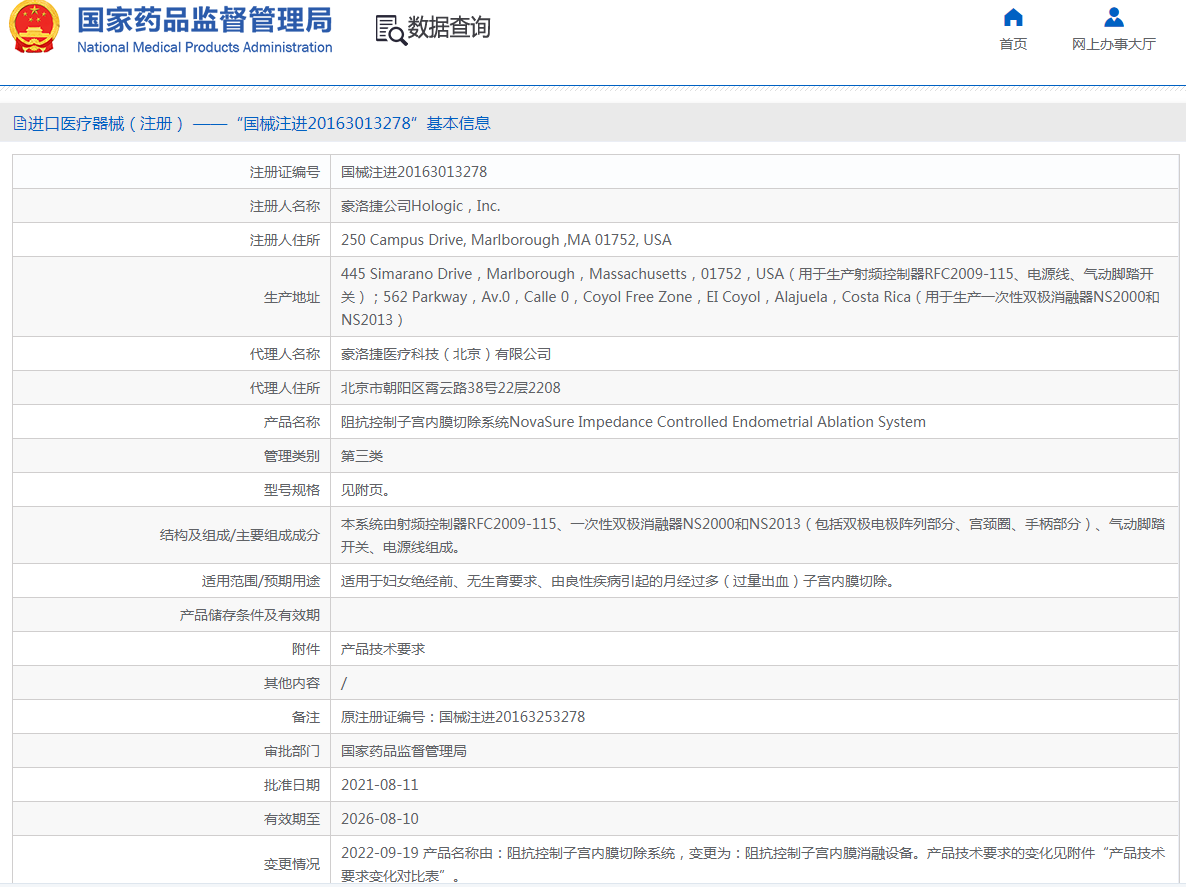Click registrant name 豪洛捷公司Hologic, Inc.
The image size is (1186, 887).
(x=420, y=206)
